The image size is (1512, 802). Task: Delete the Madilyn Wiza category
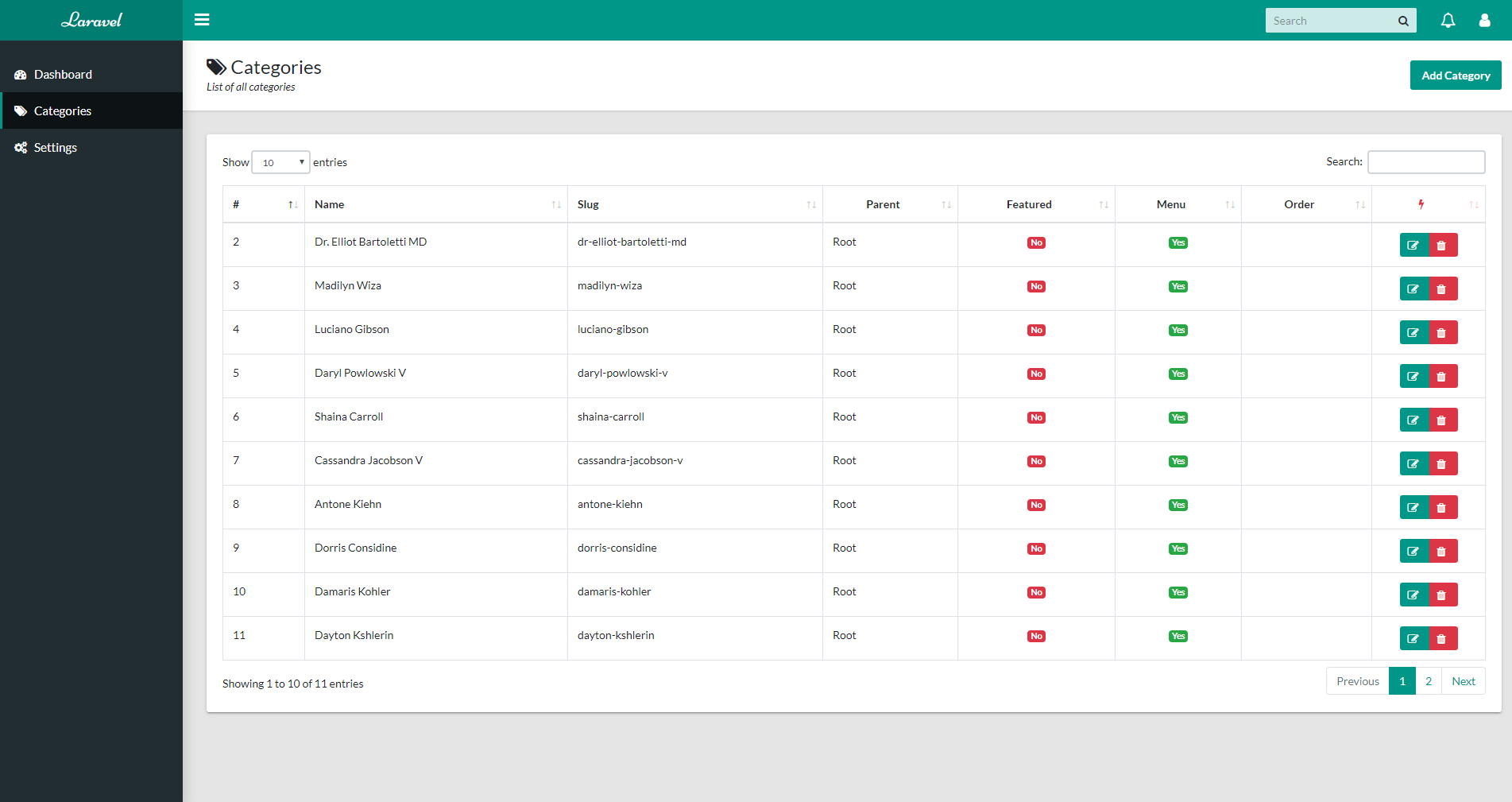[x=1441, y=288]
